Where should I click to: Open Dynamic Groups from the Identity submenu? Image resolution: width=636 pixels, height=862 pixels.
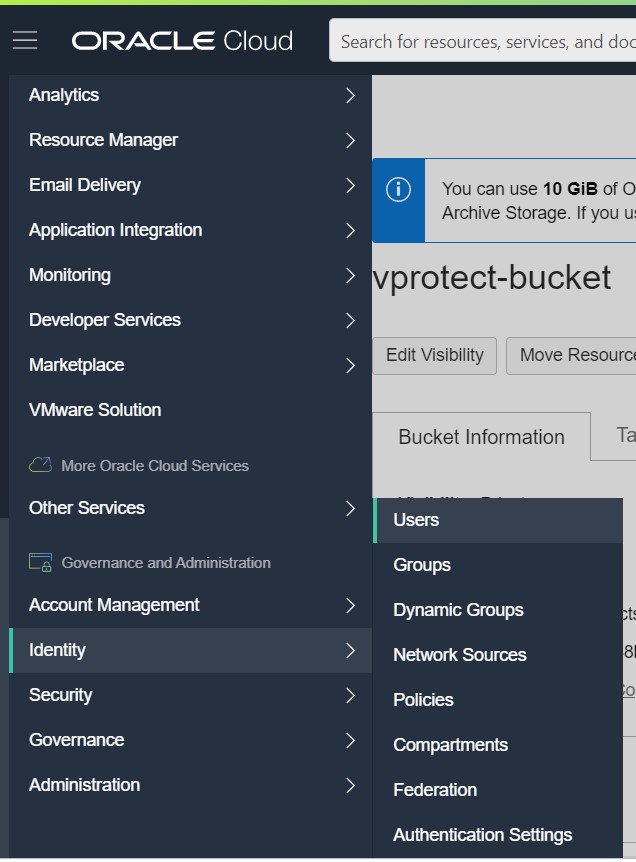pyautogui.click(x=458, y=610)
